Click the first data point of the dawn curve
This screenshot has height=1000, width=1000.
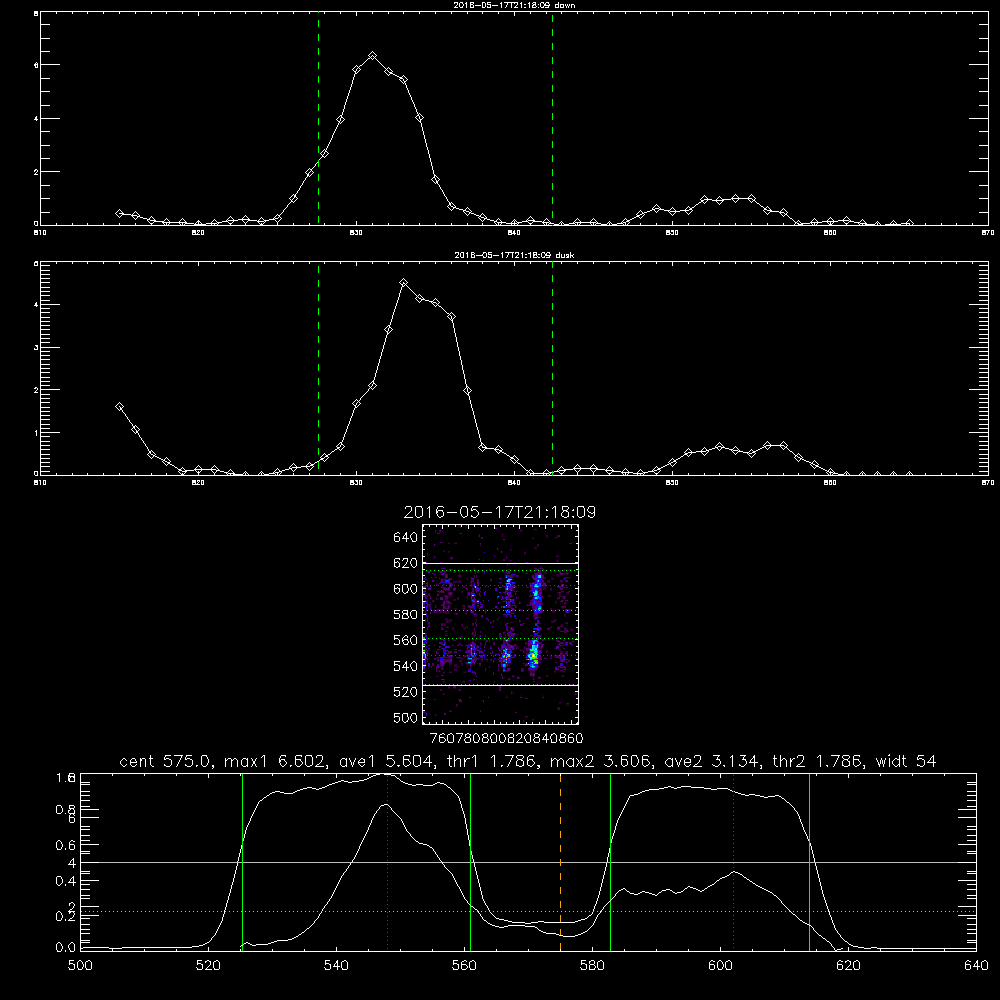pos(119,213)
